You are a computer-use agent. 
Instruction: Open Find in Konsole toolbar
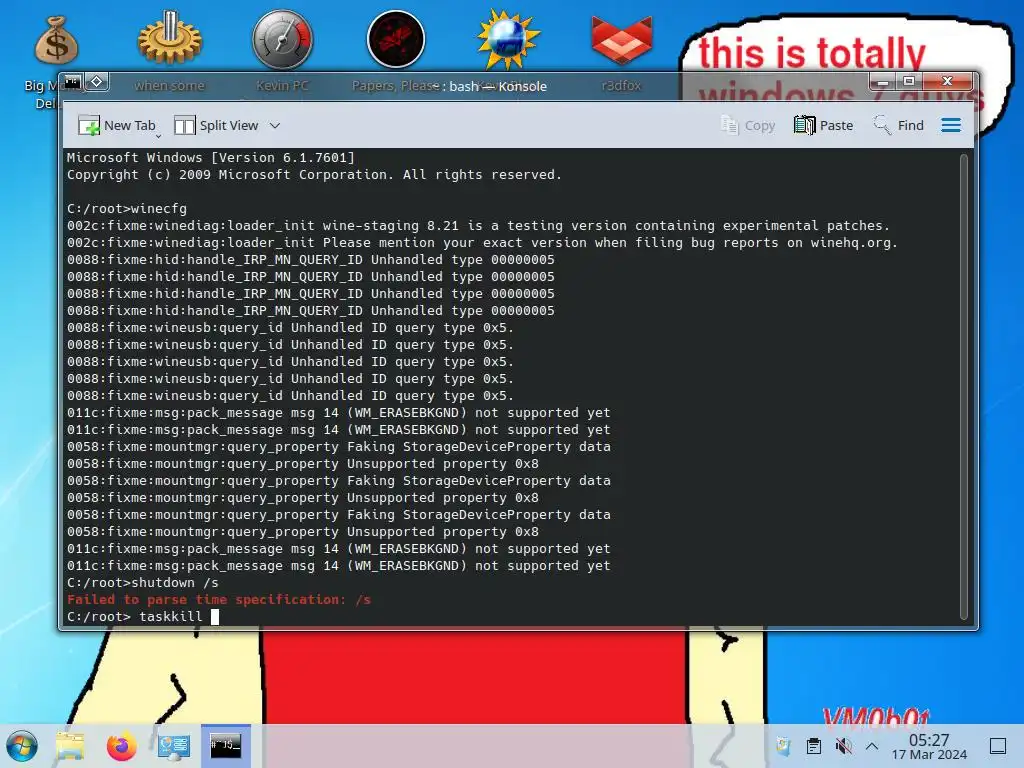coord(899,125)
